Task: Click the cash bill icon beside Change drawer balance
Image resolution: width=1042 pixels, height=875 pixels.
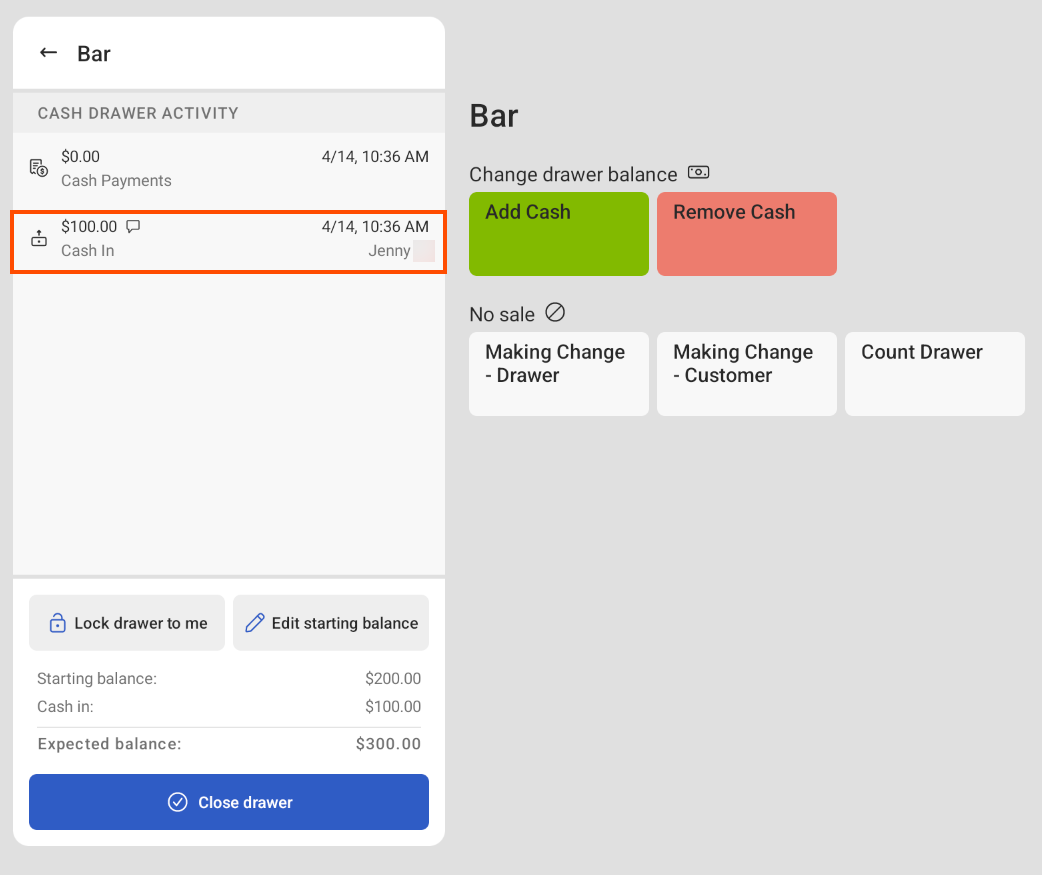Action: [698, 172]
